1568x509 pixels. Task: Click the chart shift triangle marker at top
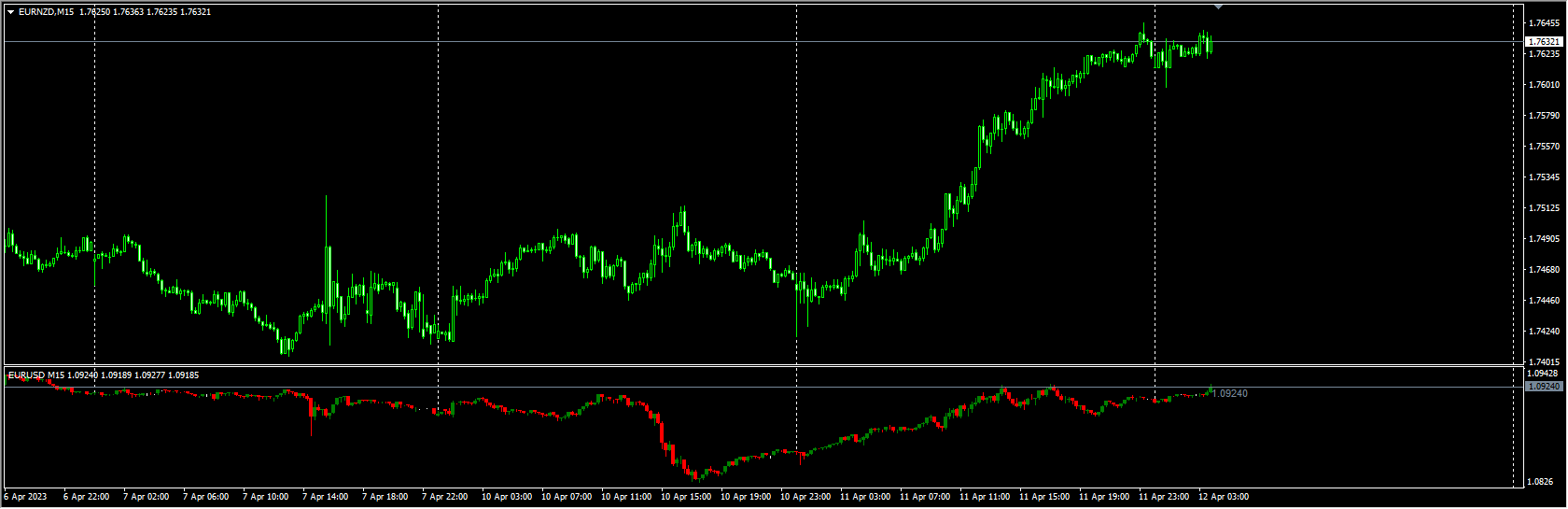click(1218, 6)
